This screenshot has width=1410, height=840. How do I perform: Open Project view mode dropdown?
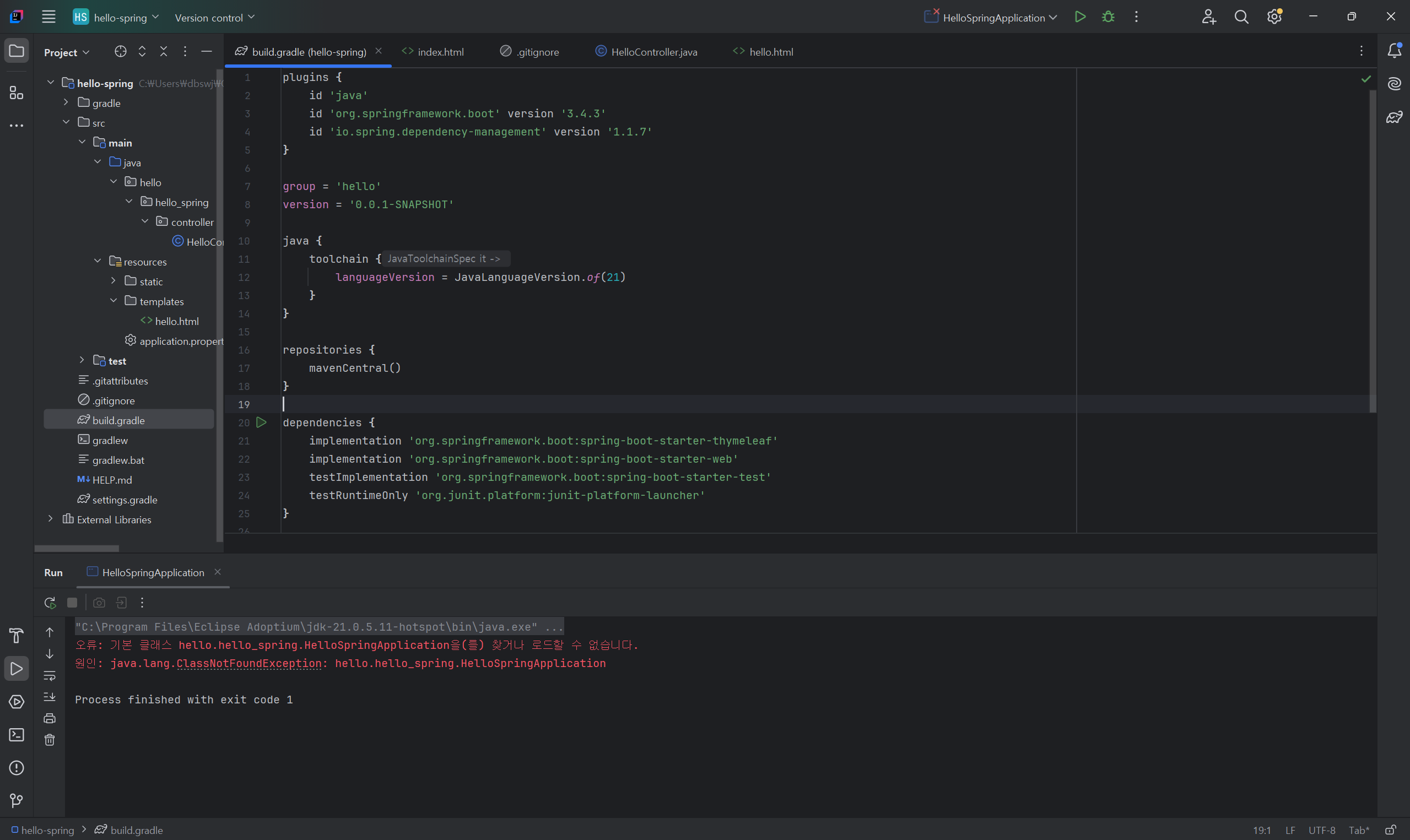(x=67, y=52)
